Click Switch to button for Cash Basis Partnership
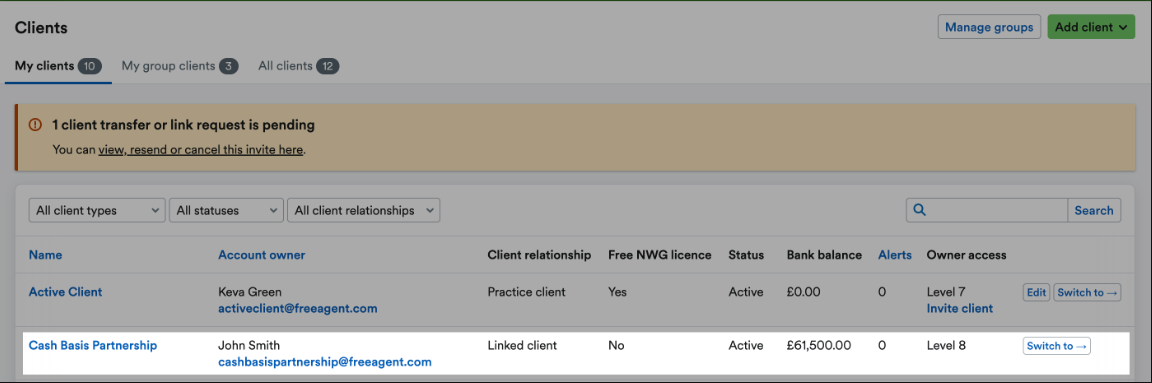This screenshot has width=1152, height=383. tap(1056, 346)
